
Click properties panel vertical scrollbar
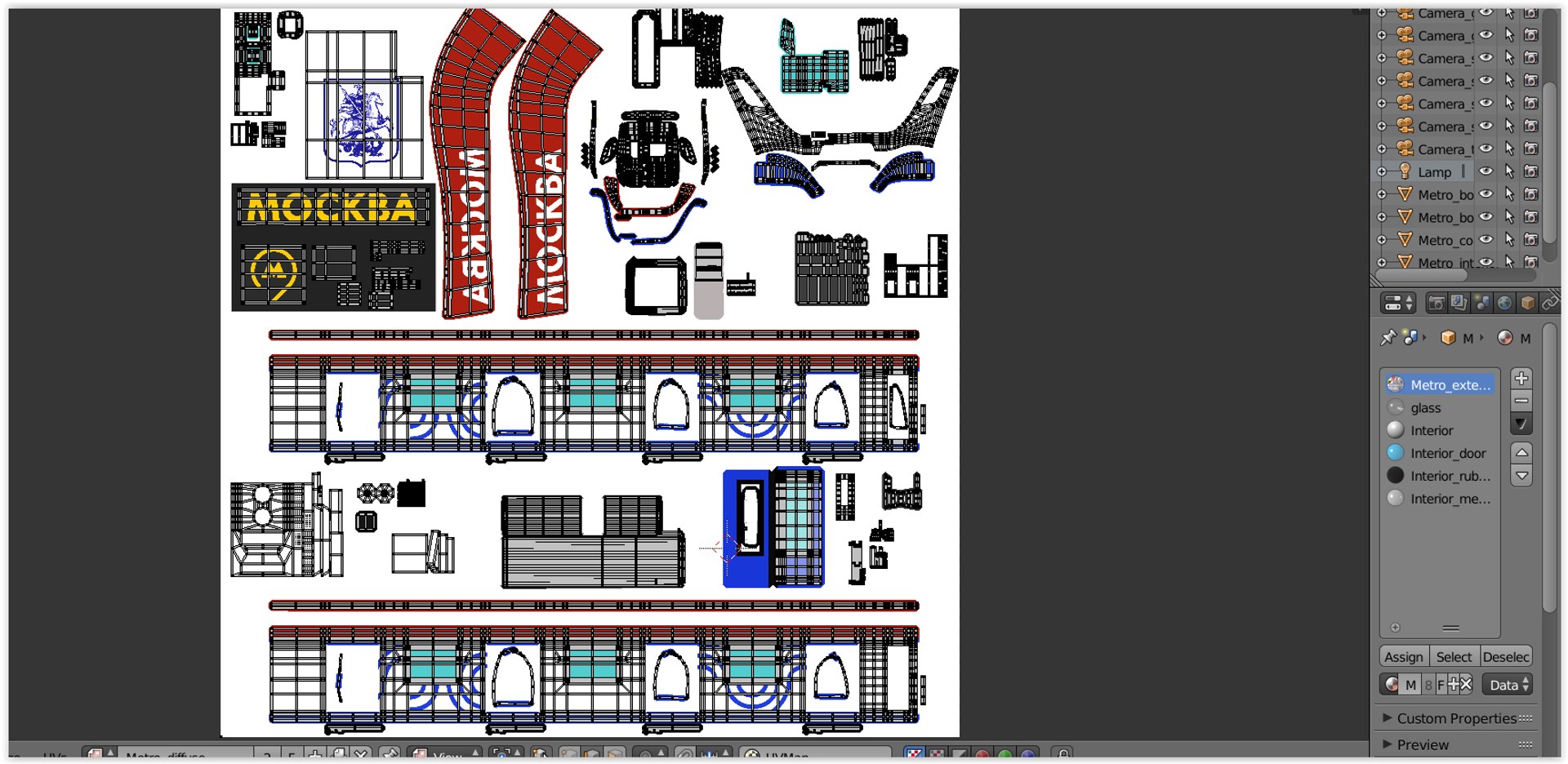click(x=1551, y=469)
